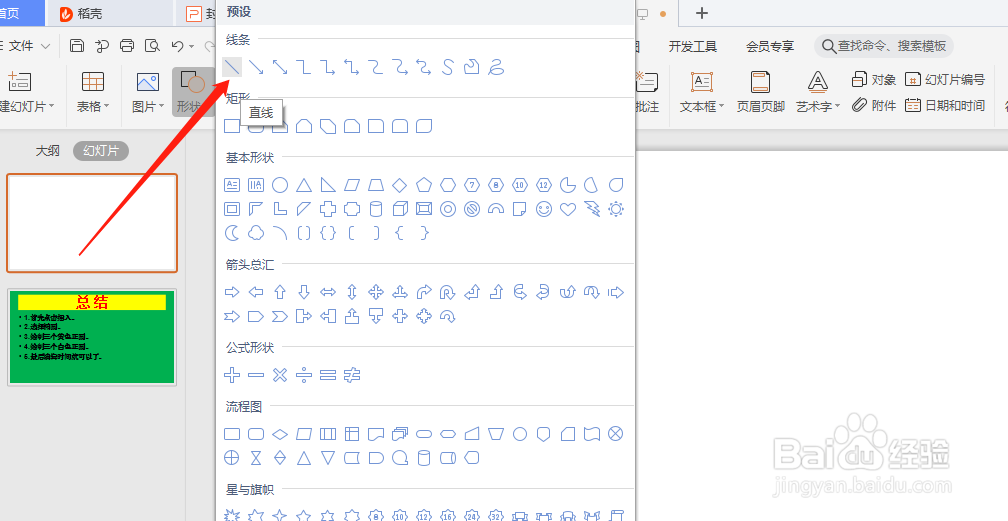This screenshot has width=1008, height=521.
Task: Open the 文件 menu dropdown
Action: tap(28, 46)
